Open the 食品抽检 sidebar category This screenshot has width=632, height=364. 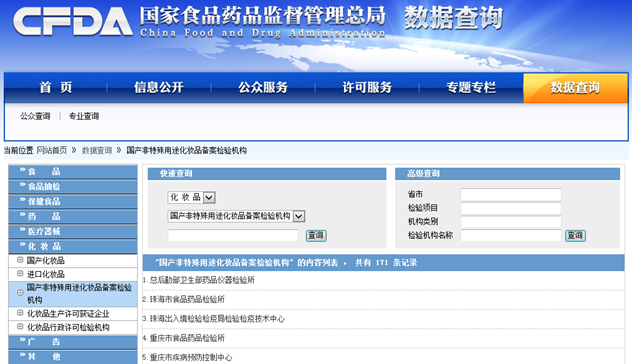(x=73, y=186)
